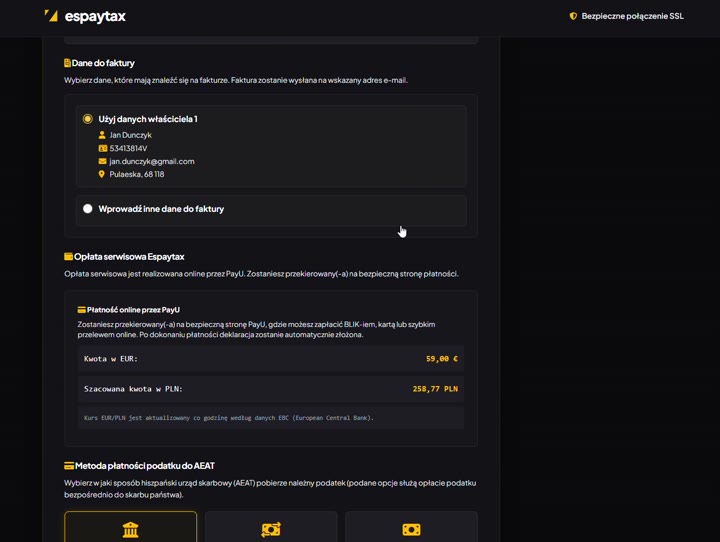
Task: Click the ID number '53413814V'
Action: coord(128,148)
